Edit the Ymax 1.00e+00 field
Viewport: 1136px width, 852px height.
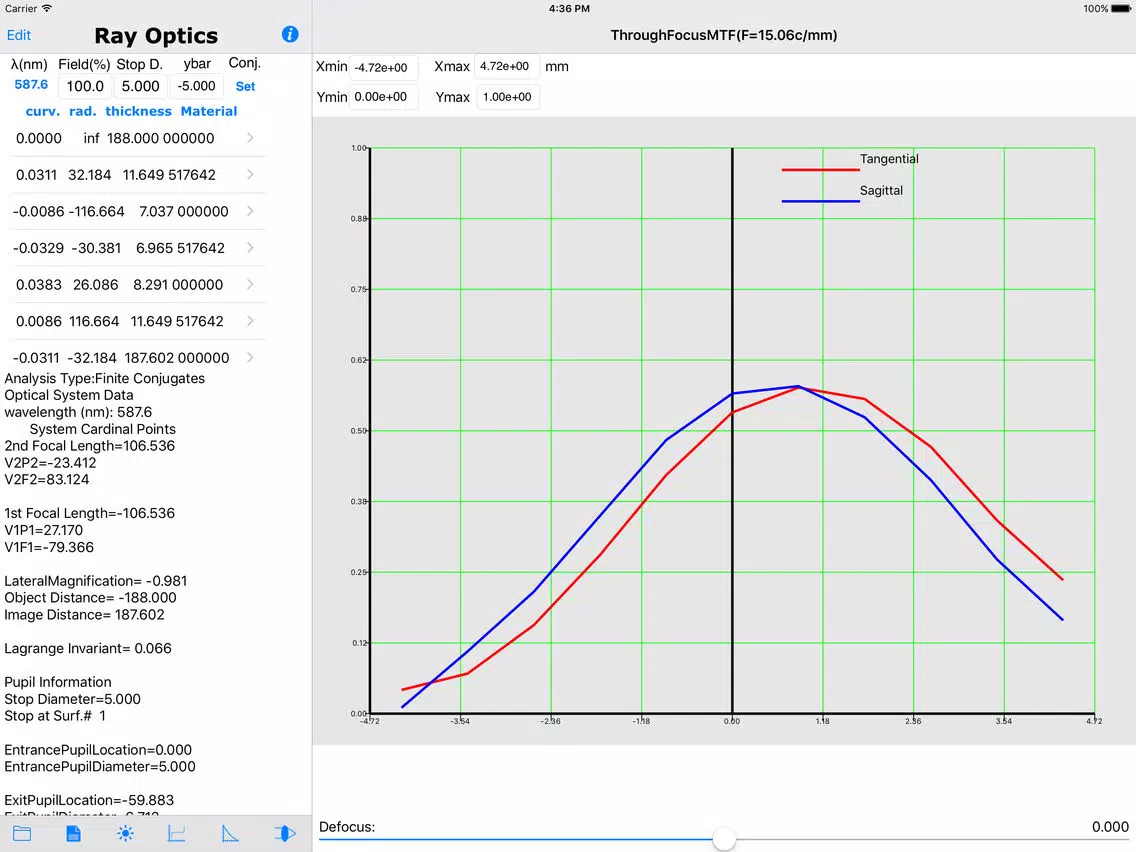click(507, 97)
